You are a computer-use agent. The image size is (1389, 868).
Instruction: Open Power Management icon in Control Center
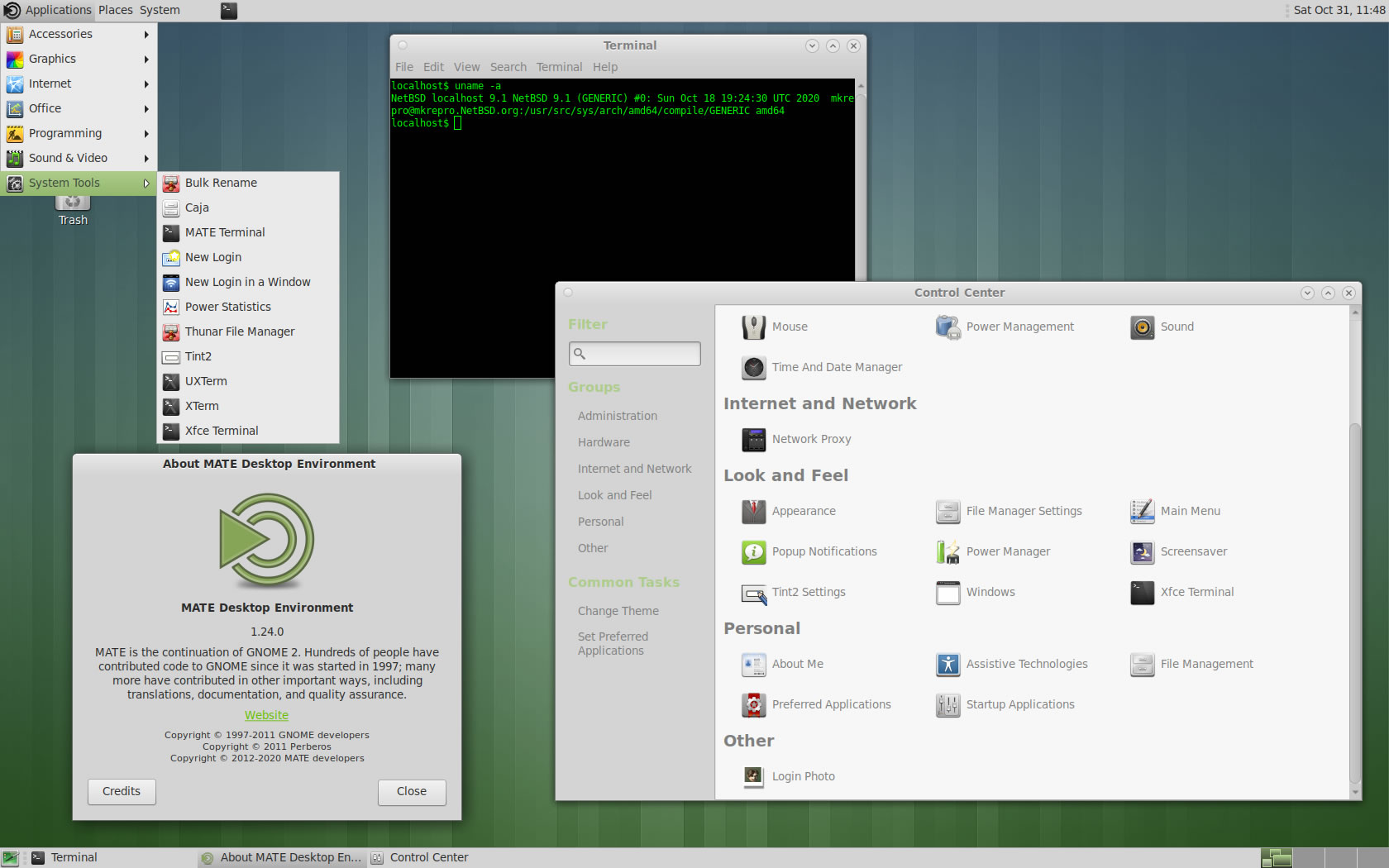pyautogui.click(x=947, y=327)
